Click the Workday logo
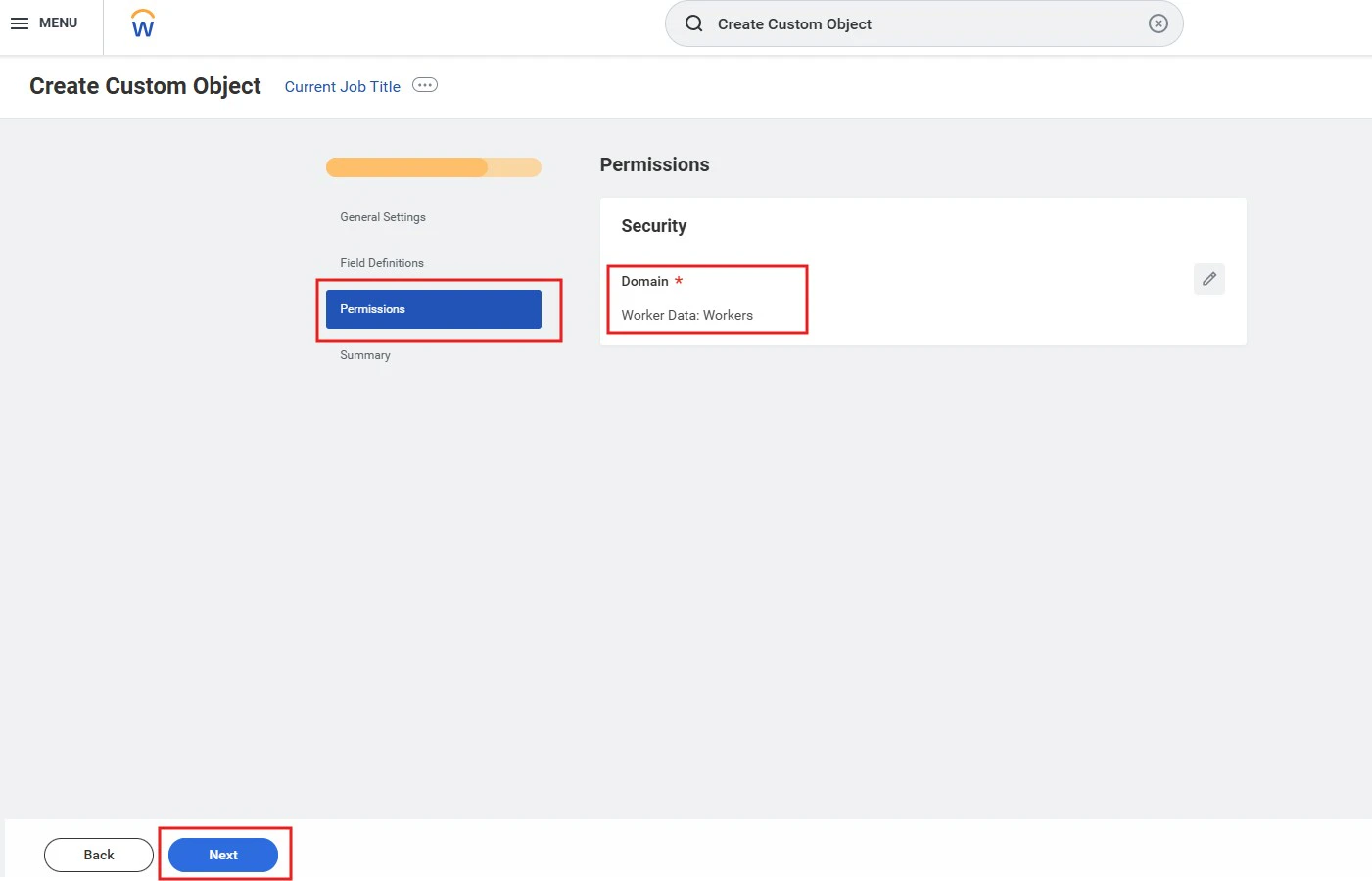 (x=141, y=23)
